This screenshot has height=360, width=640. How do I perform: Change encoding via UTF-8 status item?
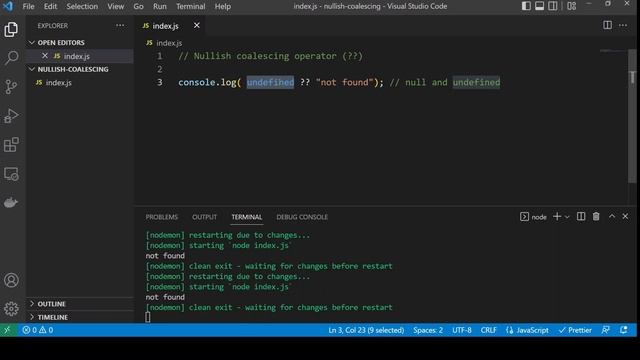click(462, 330)
